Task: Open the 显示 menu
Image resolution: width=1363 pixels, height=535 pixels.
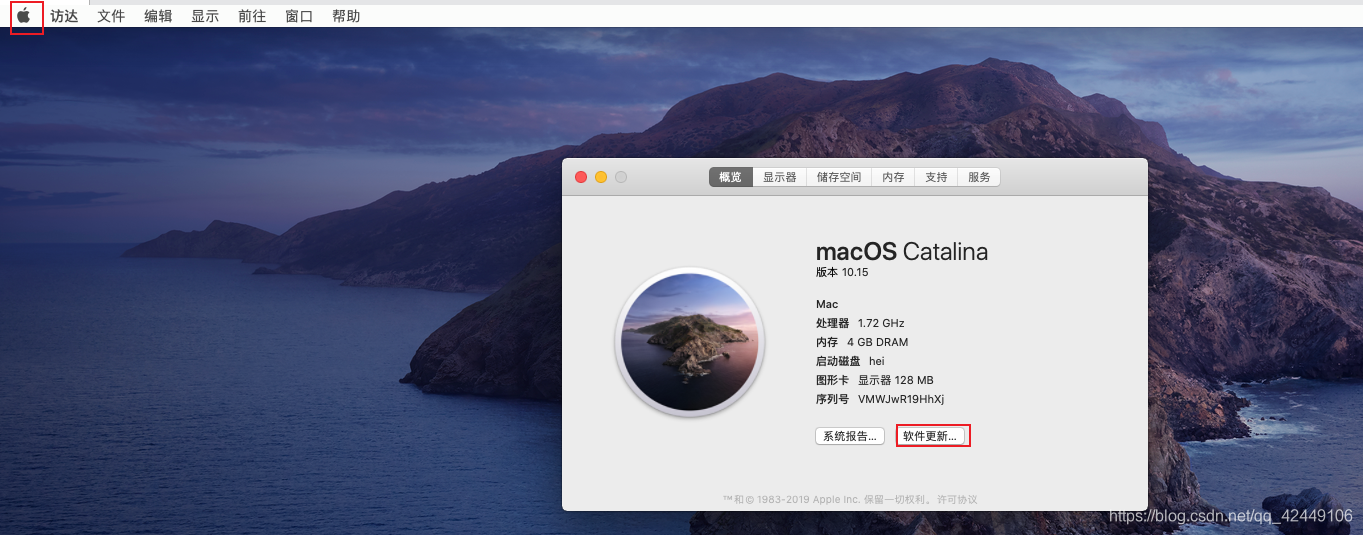Action: coord(205,16)
